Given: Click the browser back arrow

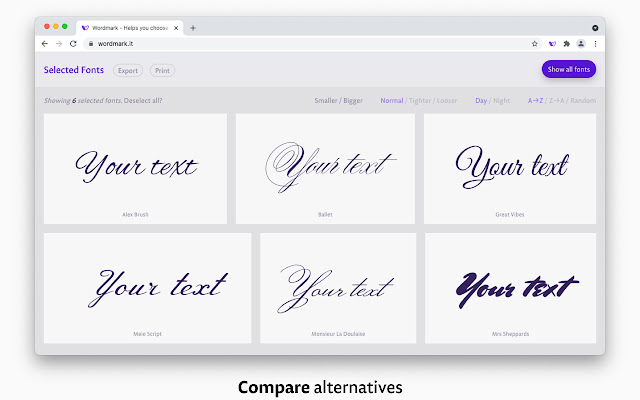Looking at the screenshot, I should pyautogui.click(x=45, y=44).
